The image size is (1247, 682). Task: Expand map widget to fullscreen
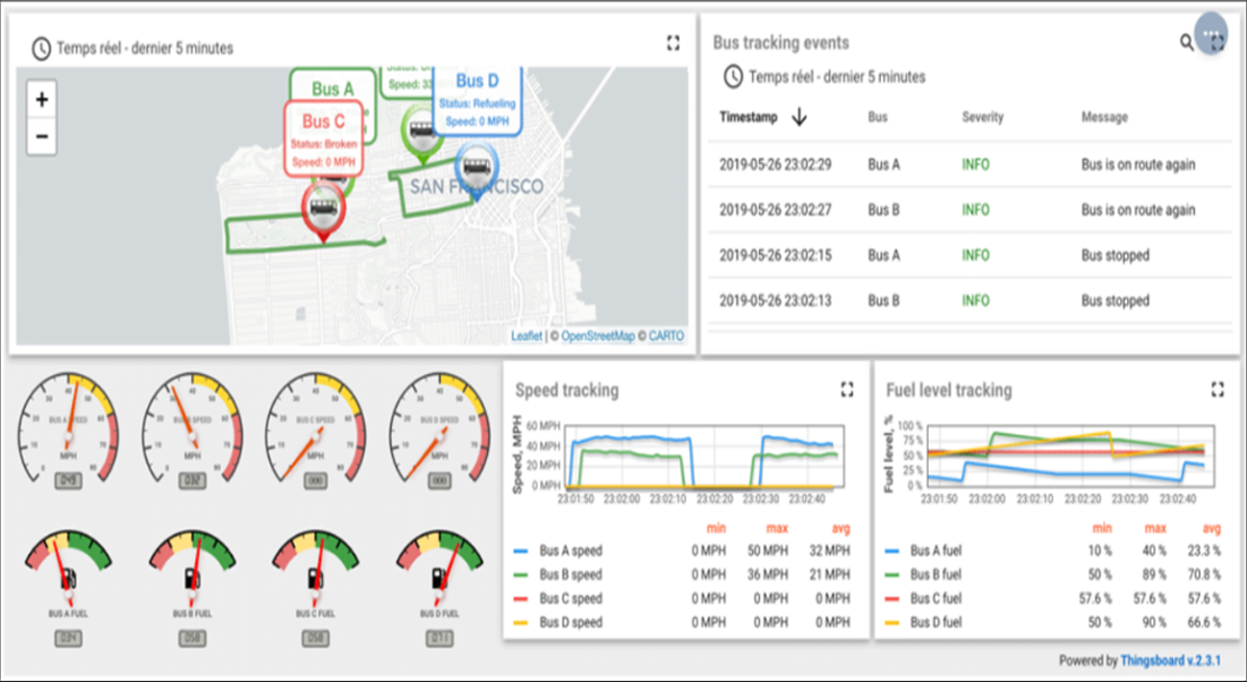click(673, 43)
